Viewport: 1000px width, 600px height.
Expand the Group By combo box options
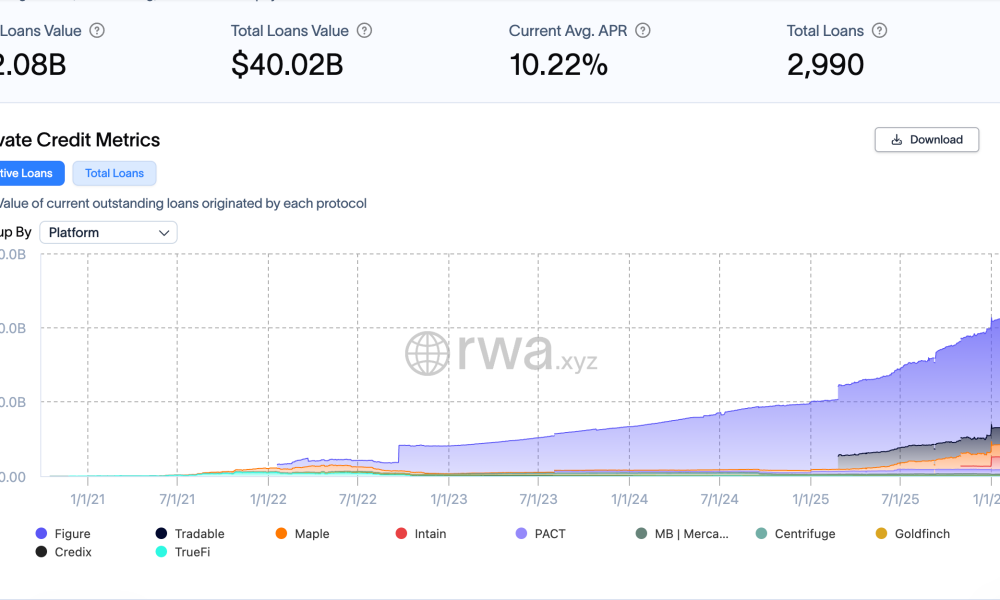(x=108, y=232)
